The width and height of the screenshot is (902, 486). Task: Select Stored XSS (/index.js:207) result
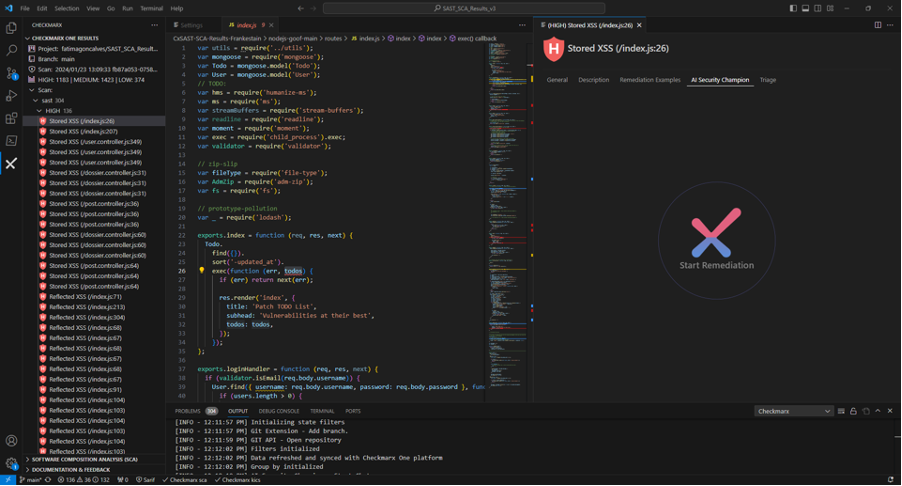coord(83,132)
